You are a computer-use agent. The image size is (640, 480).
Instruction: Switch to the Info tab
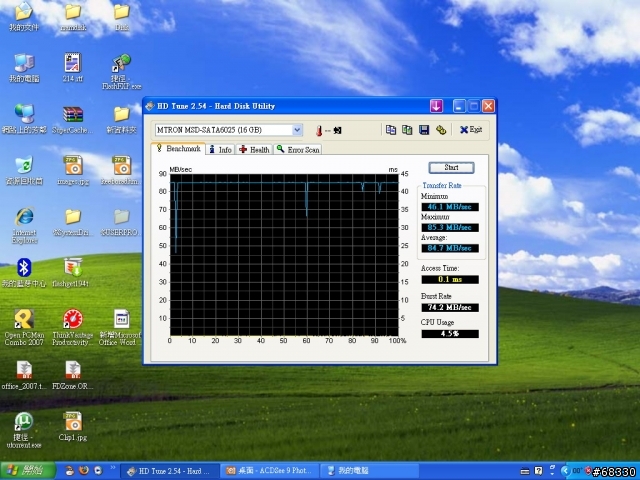point(220,149)
